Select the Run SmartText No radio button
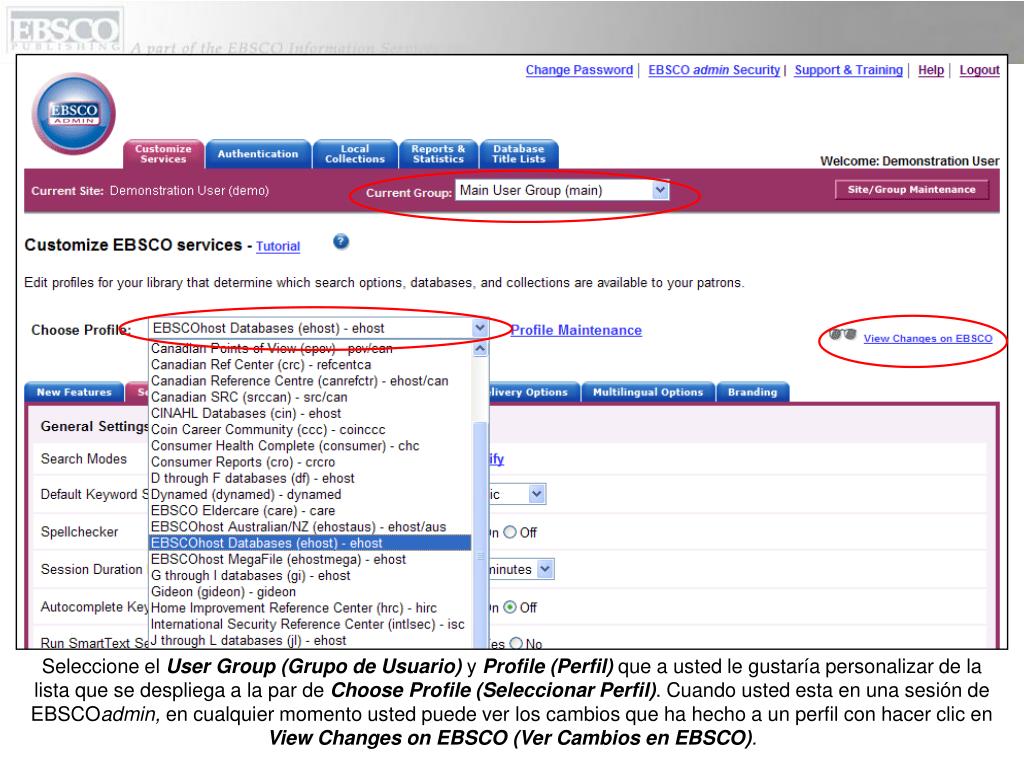The width and height of the screenshot is (1024, 768). coord(516,643)
